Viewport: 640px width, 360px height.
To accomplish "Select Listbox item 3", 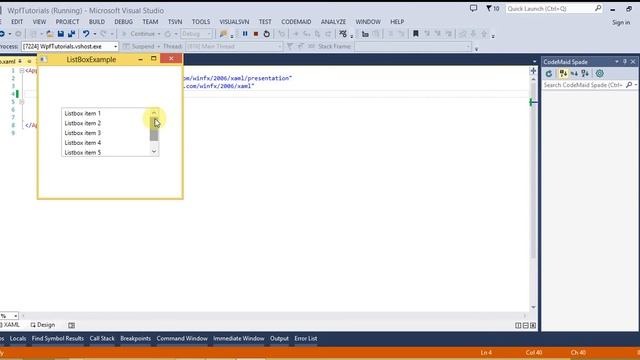I will 105,133.
